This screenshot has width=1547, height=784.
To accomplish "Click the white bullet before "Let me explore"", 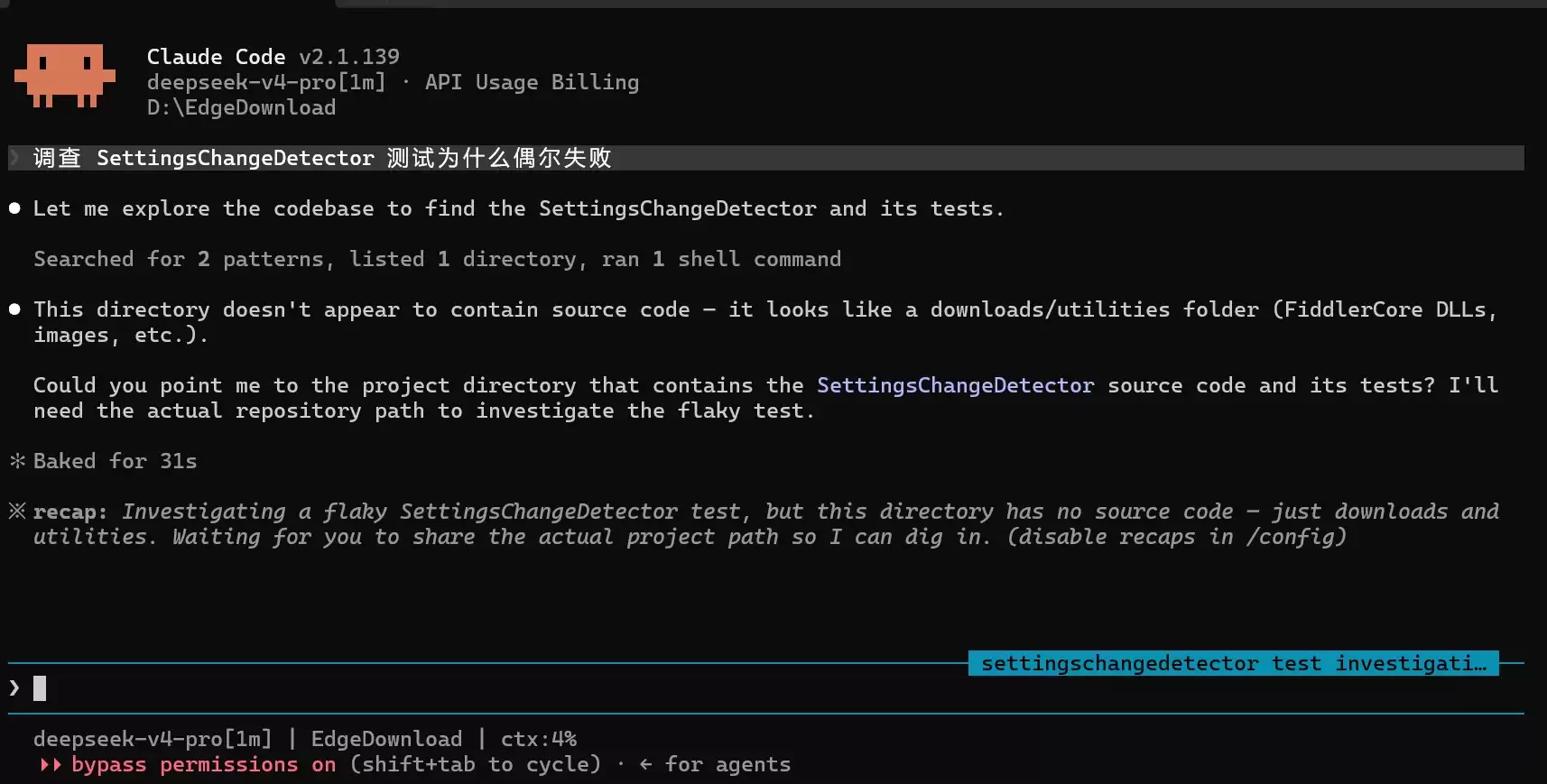I will (x=14, y=208).
